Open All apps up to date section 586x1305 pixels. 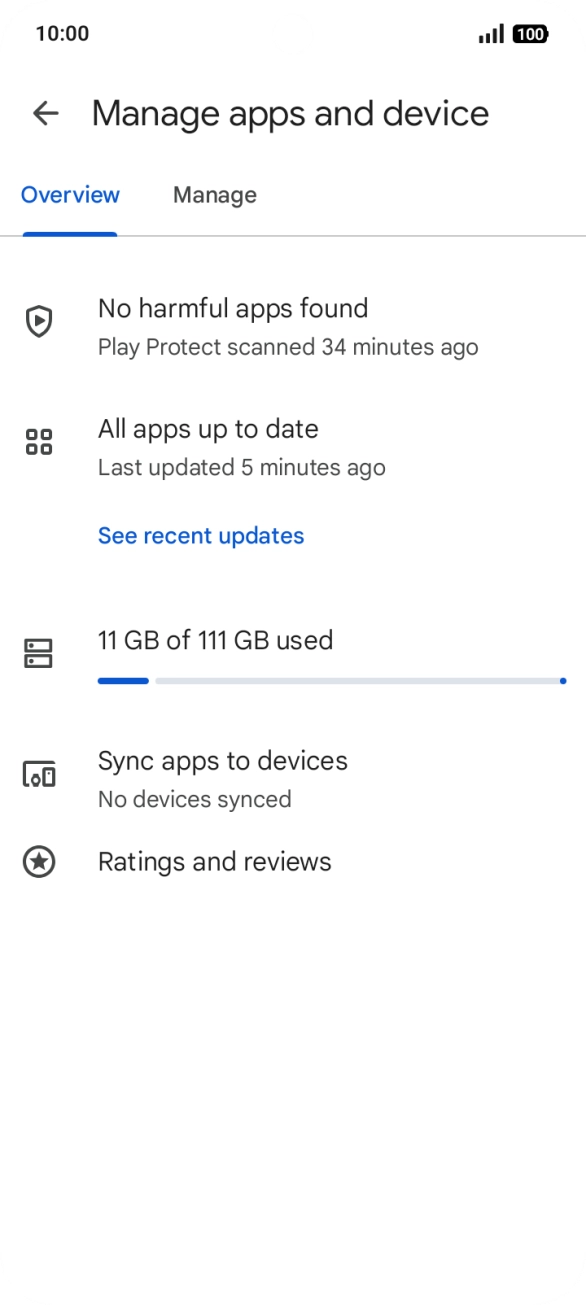click(293, 446)
